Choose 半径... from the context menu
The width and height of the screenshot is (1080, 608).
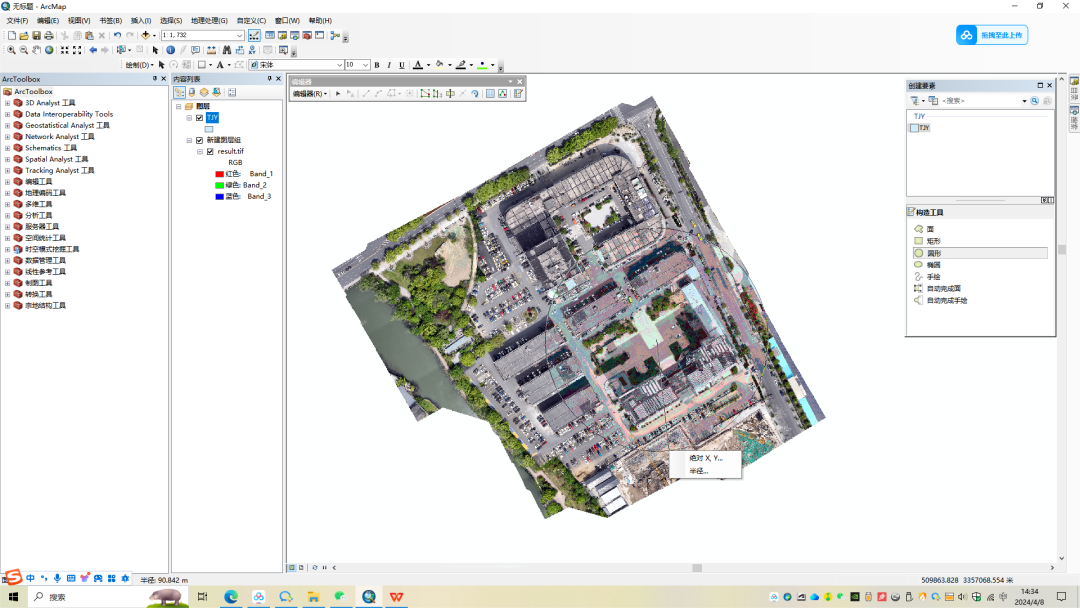699,471
